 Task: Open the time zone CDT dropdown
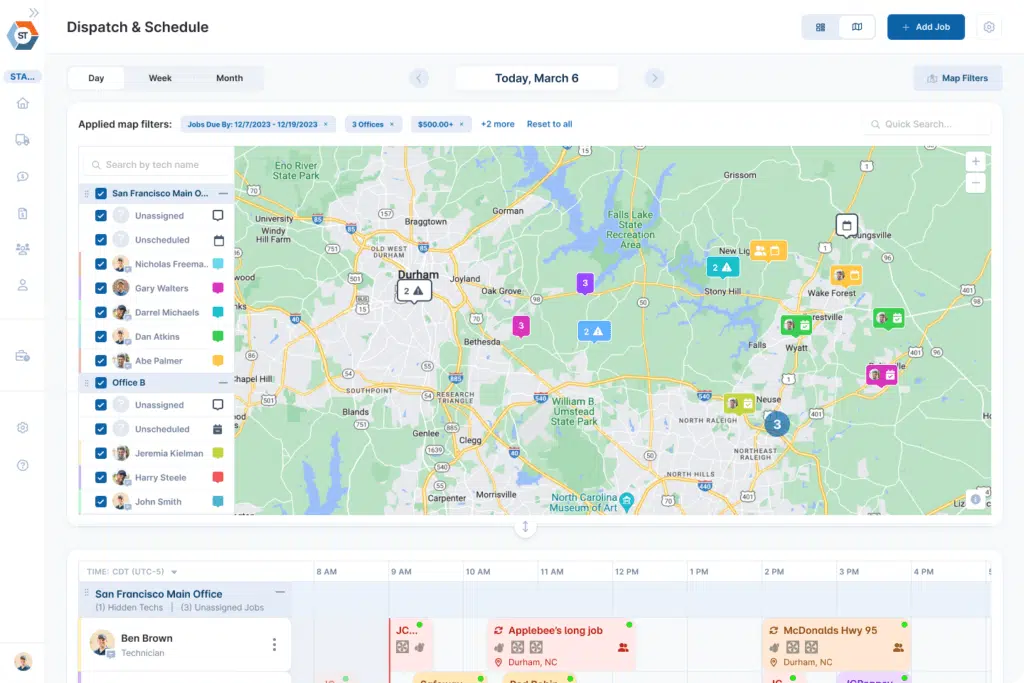pyautogui.click(x=174, y=572)
